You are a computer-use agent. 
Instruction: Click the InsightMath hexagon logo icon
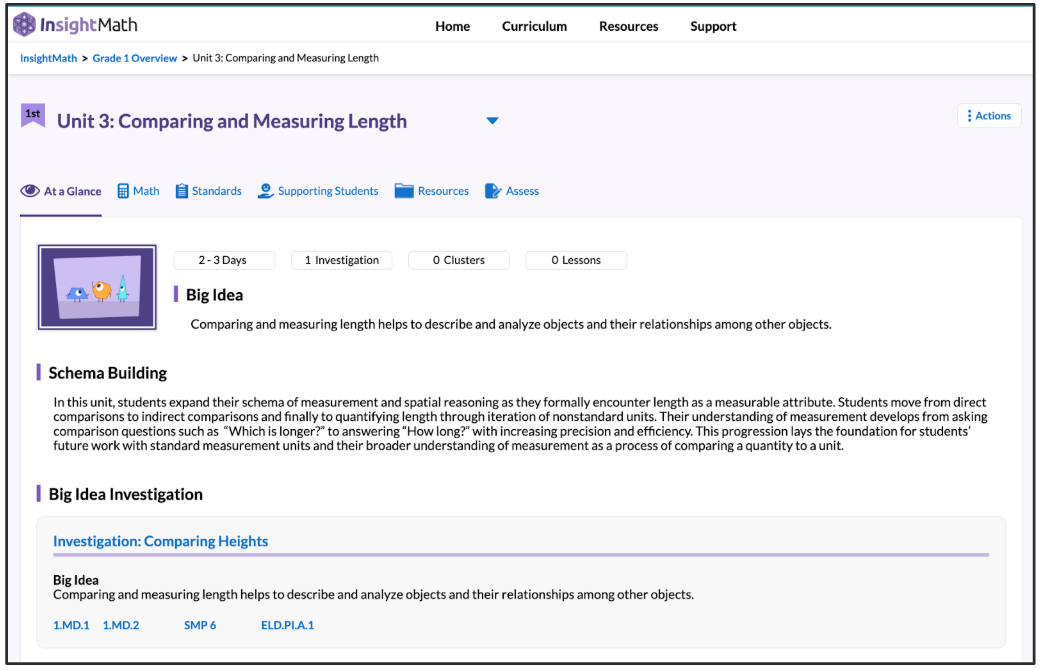24,24
